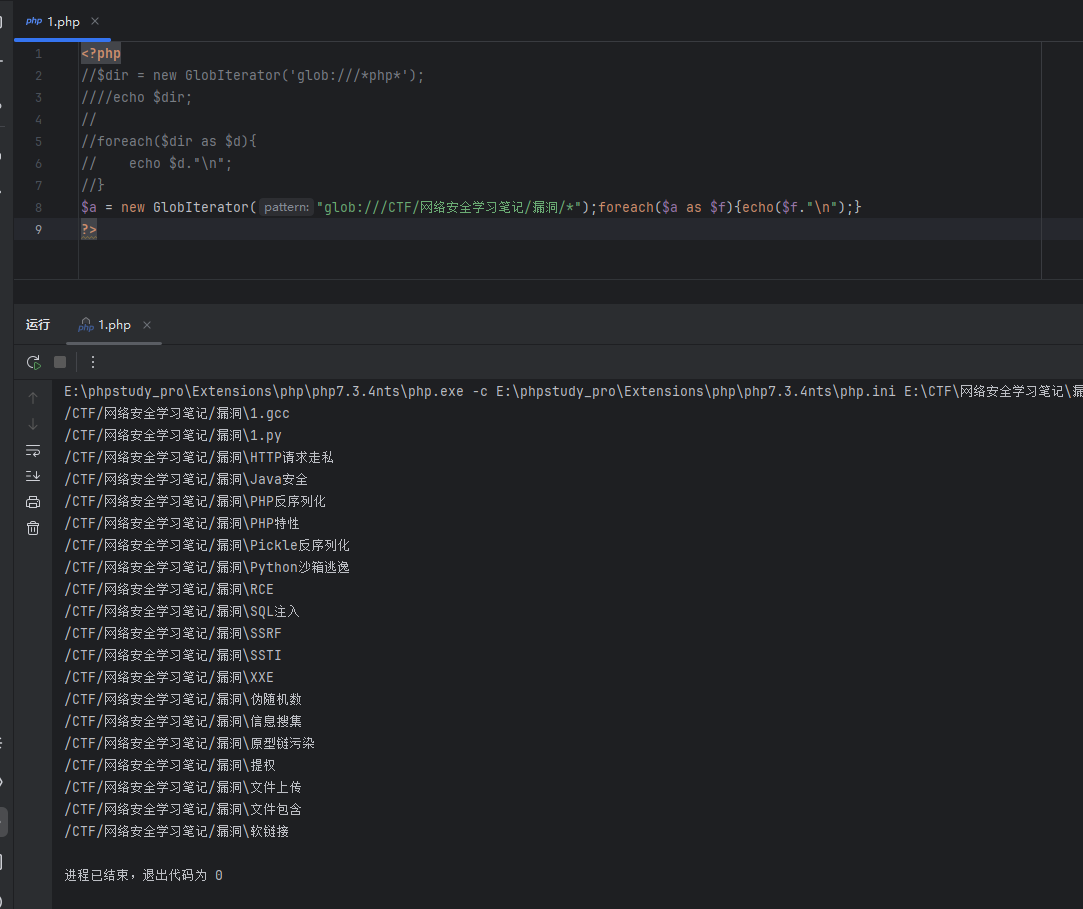Image resolution: width=1083 pixels, height=909 pixels.
Task: Clear console output with trash icon
Action: 33,528
